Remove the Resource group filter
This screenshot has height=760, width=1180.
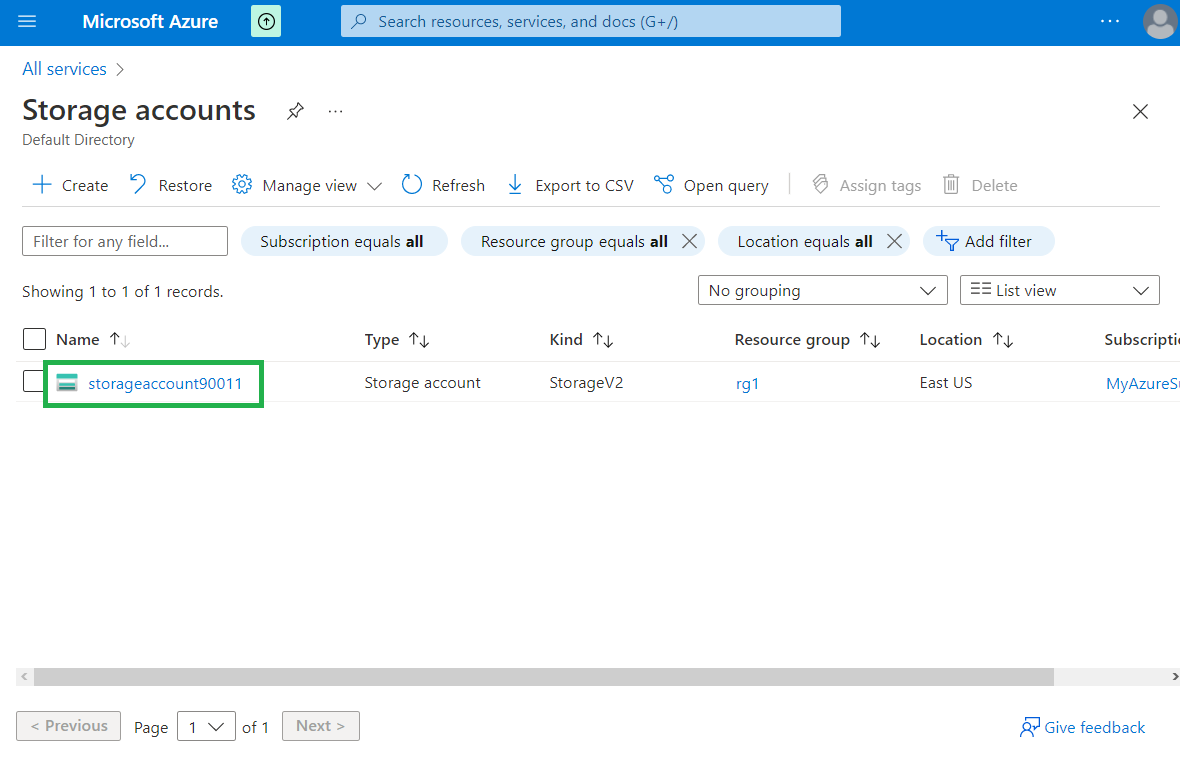689,242
